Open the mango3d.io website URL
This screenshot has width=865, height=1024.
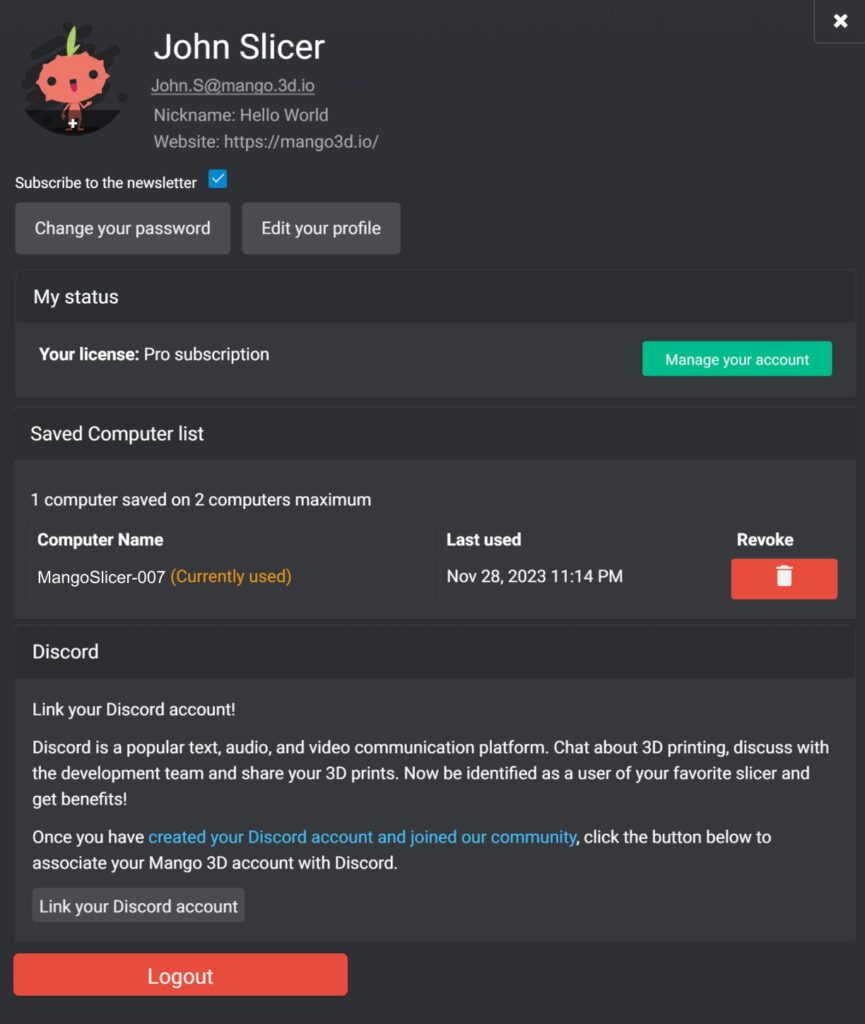(301, 142)
